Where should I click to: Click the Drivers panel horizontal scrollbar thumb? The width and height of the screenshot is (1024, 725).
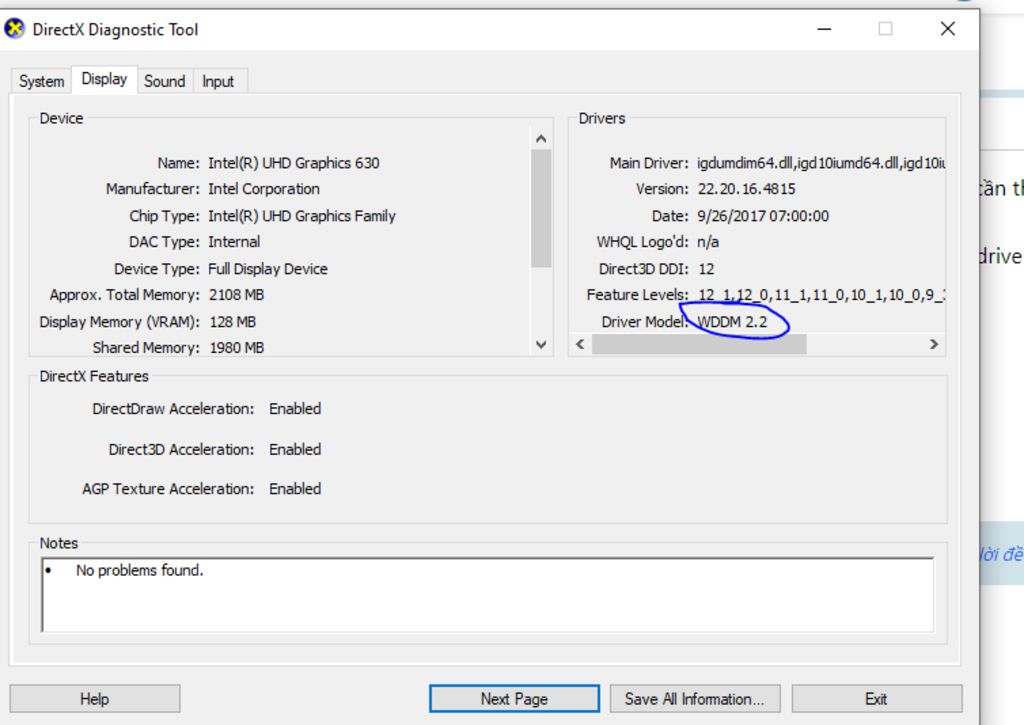click(699, 344)
